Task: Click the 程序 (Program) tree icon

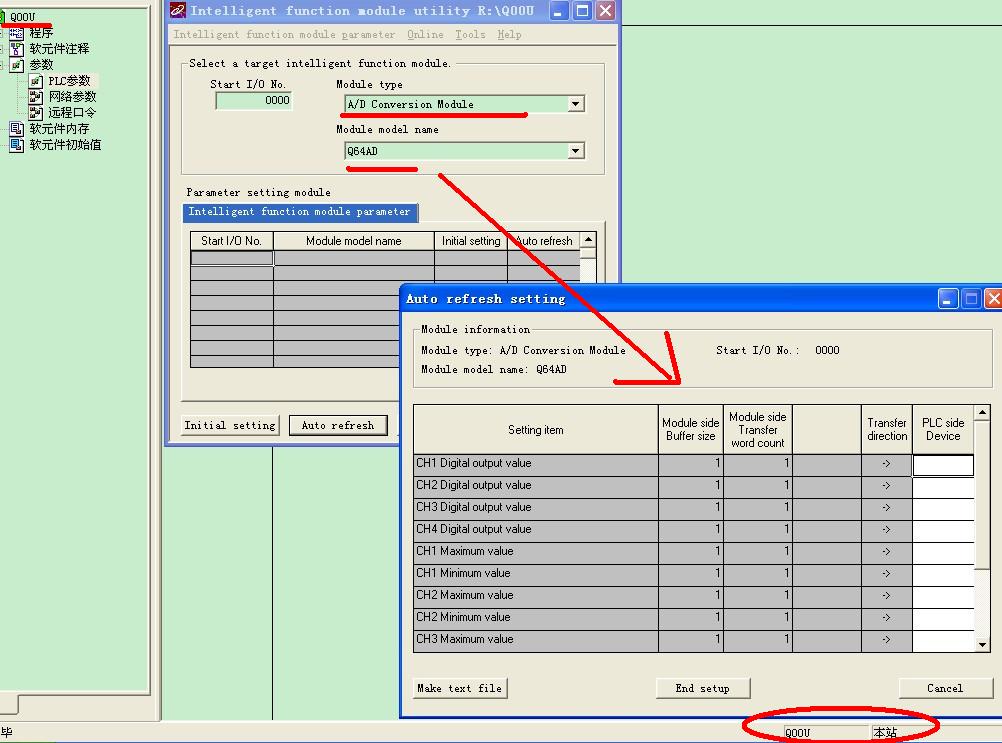Action: pos(17,33)
